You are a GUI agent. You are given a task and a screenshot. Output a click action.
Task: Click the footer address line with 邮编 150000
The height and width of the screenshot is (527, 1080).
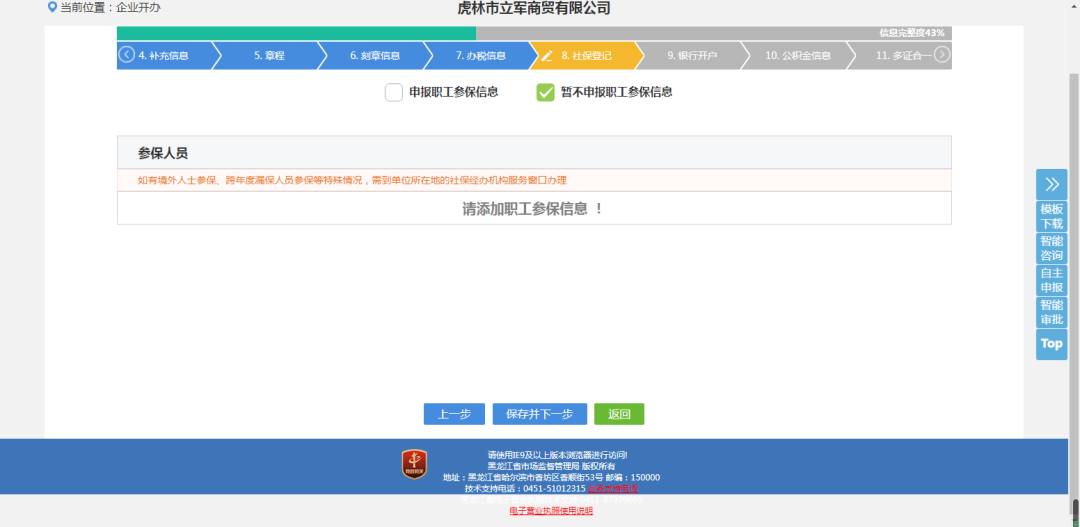pyautogui.click(x=551, y=477)
